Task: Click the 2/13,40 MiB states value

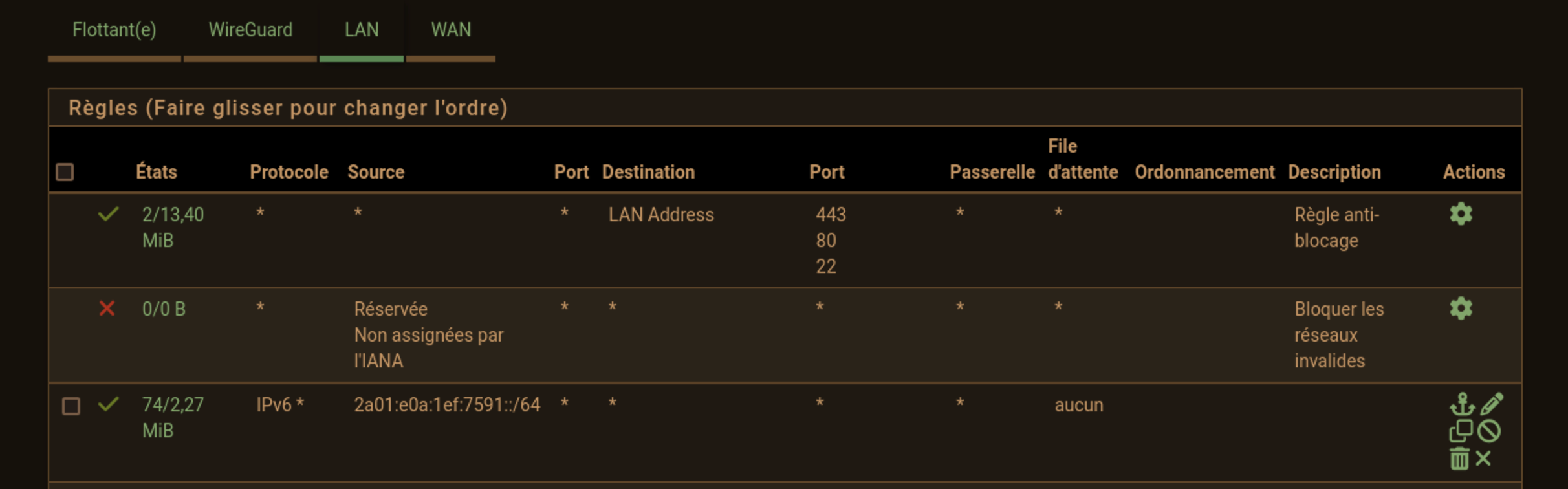Action: [x=173, y=228]
